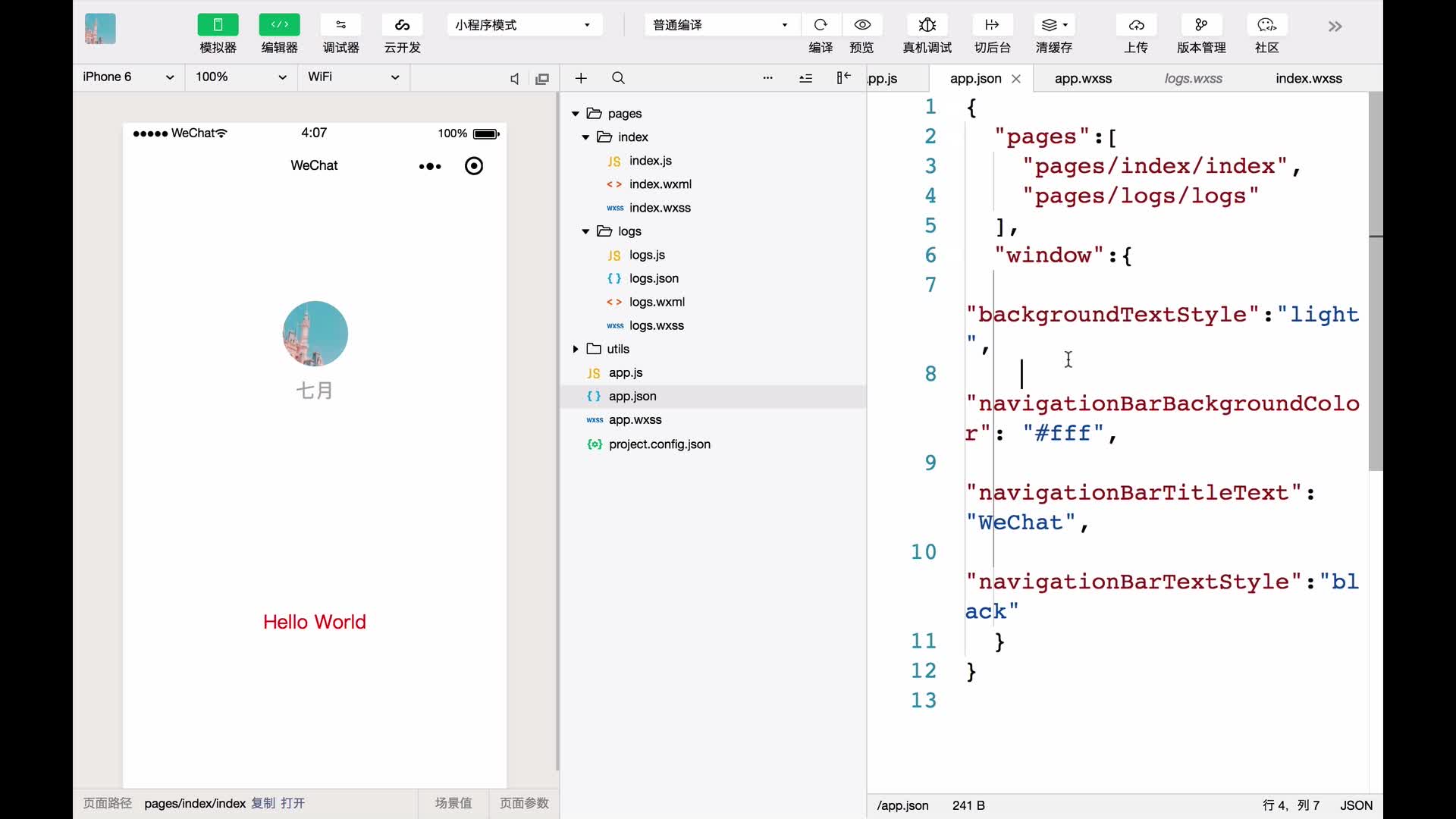This screenshot has height=819, width=1456.
Task: Open the WiFi network dropdown
Action: tap(353, 77)
